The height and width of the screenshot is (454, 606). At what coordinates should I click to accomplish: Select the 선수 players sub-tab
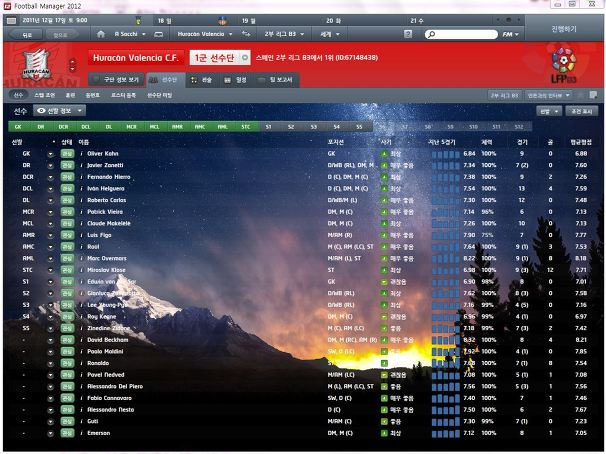click(18, 95)
